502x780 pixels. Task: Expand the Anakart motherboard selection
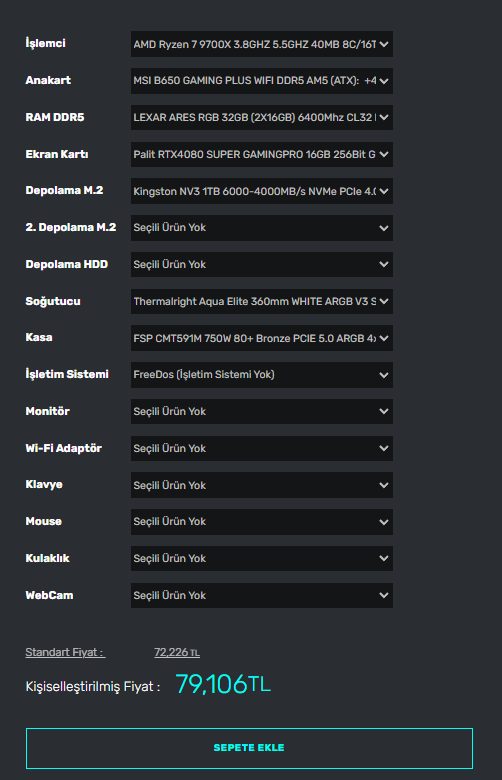coord(262,81)
